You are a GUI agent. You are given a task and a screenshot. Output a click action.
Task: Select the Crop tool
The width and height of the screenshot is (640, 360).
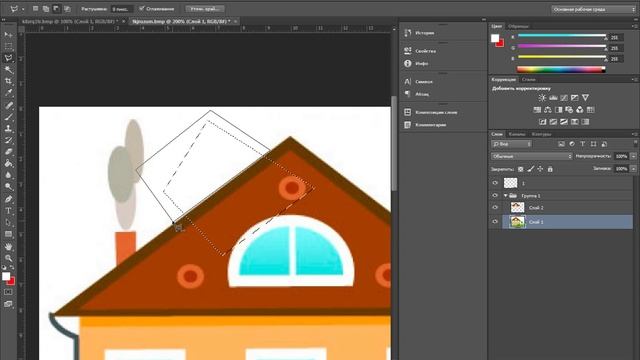tap(8, 81)
